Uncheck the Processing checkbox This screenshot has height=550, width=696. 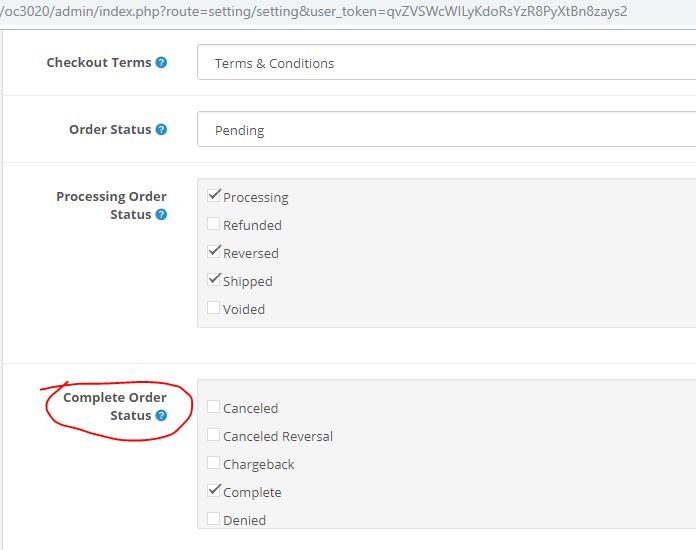point(214,195)
